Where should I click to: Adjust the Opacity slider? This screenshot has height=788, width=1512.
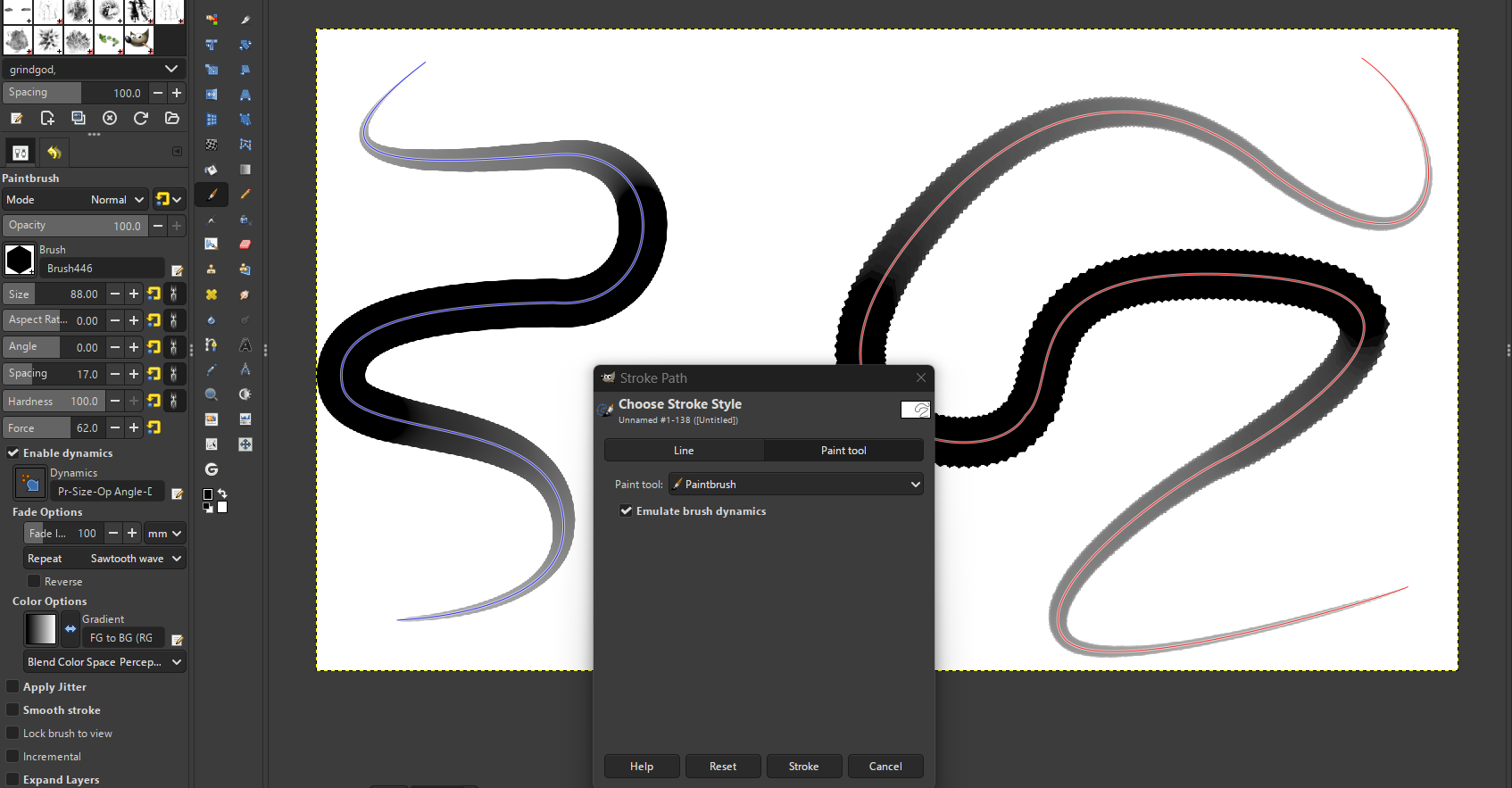pos(75,226)
